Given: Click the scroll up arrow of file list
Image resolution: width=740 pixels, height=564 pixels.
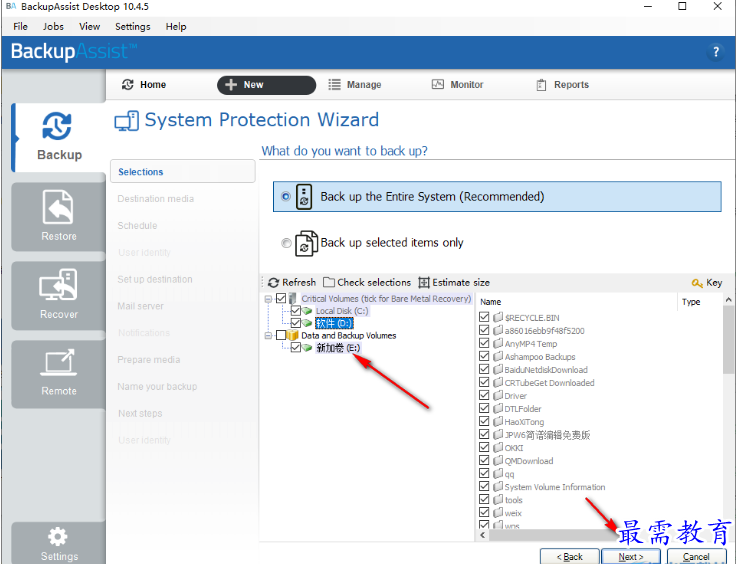Looking at the screenshot, I should click(729, 300).
